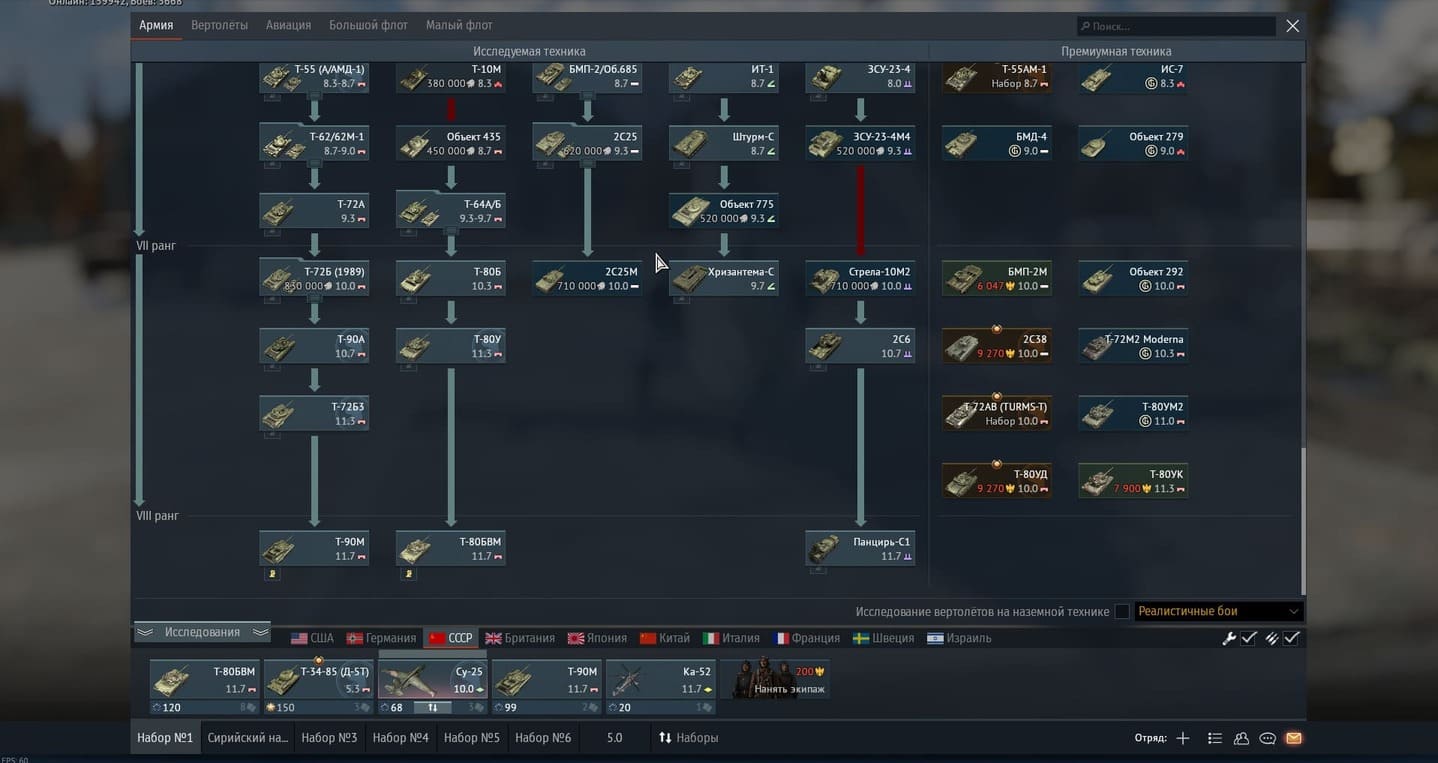1438x763 pixels.
Task: Expand the Исследования panel toggle
Action: [203, 632]
